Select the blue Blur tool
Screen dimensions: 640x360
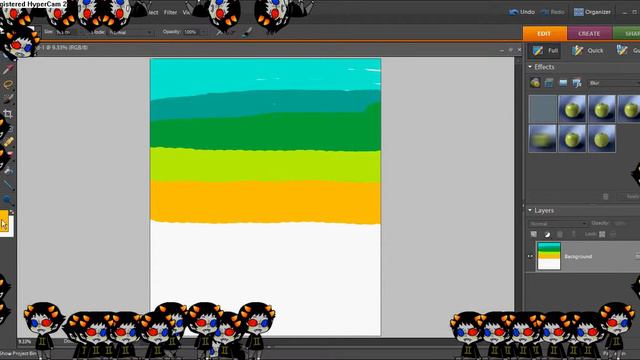pos(8,200)
